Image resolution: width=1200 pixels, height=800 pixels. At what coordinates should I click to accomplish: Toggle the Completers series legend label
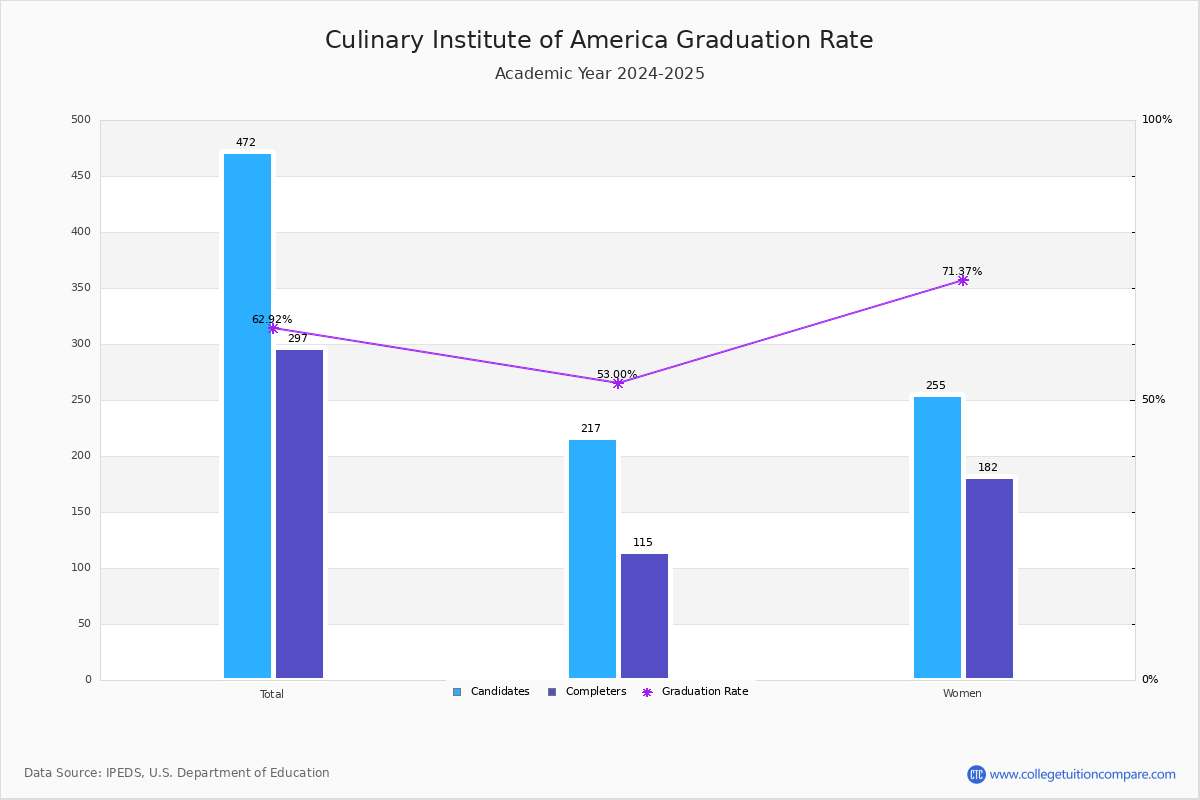tap(596, 692)
